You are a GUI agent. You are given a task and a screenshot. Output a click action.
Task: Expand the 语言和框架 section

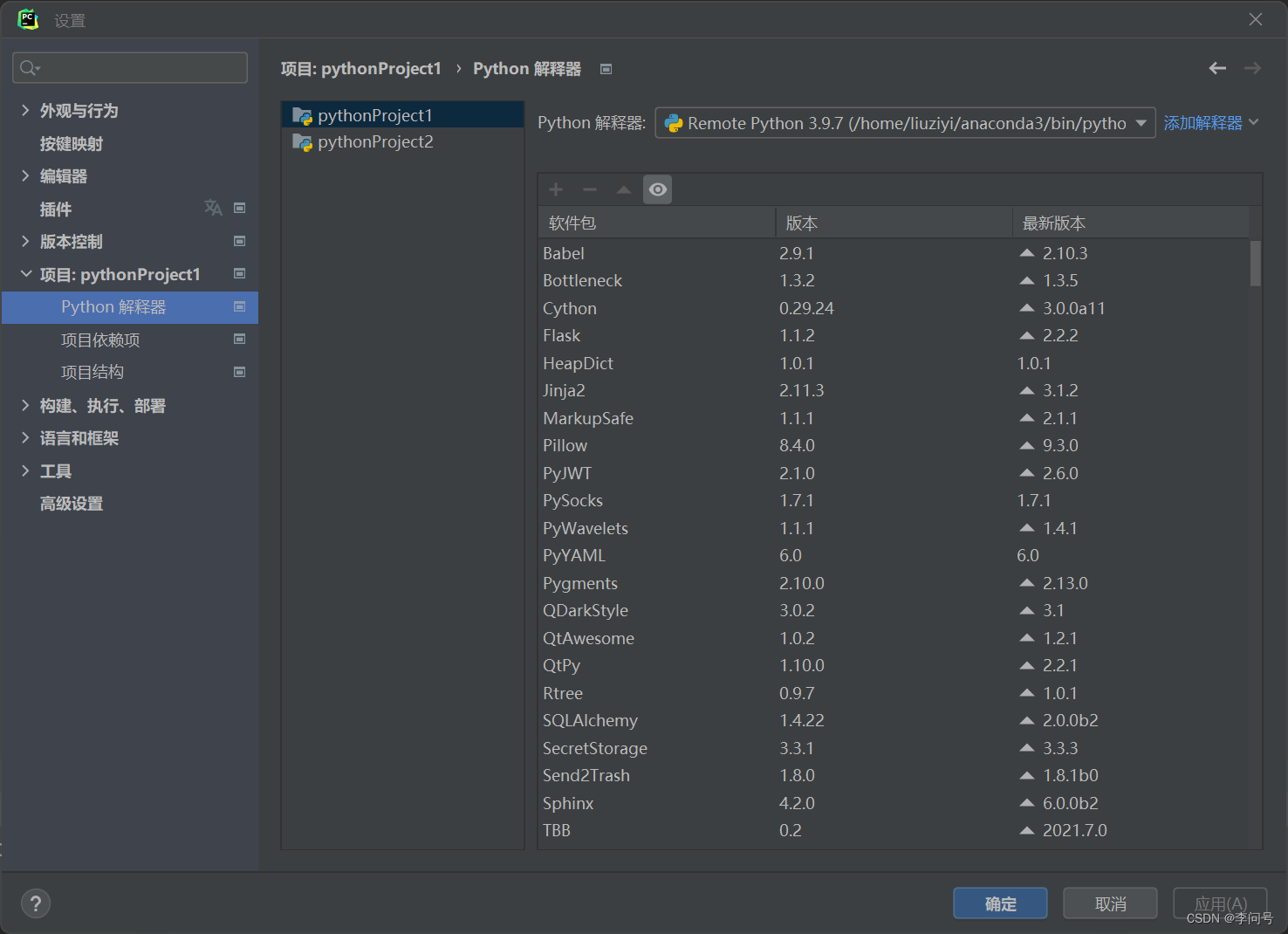25,437
